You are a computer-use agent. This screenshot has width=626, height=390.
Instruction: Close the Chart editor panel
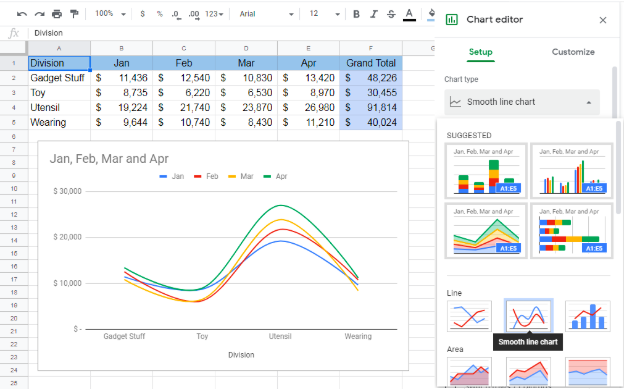(603, 20)
